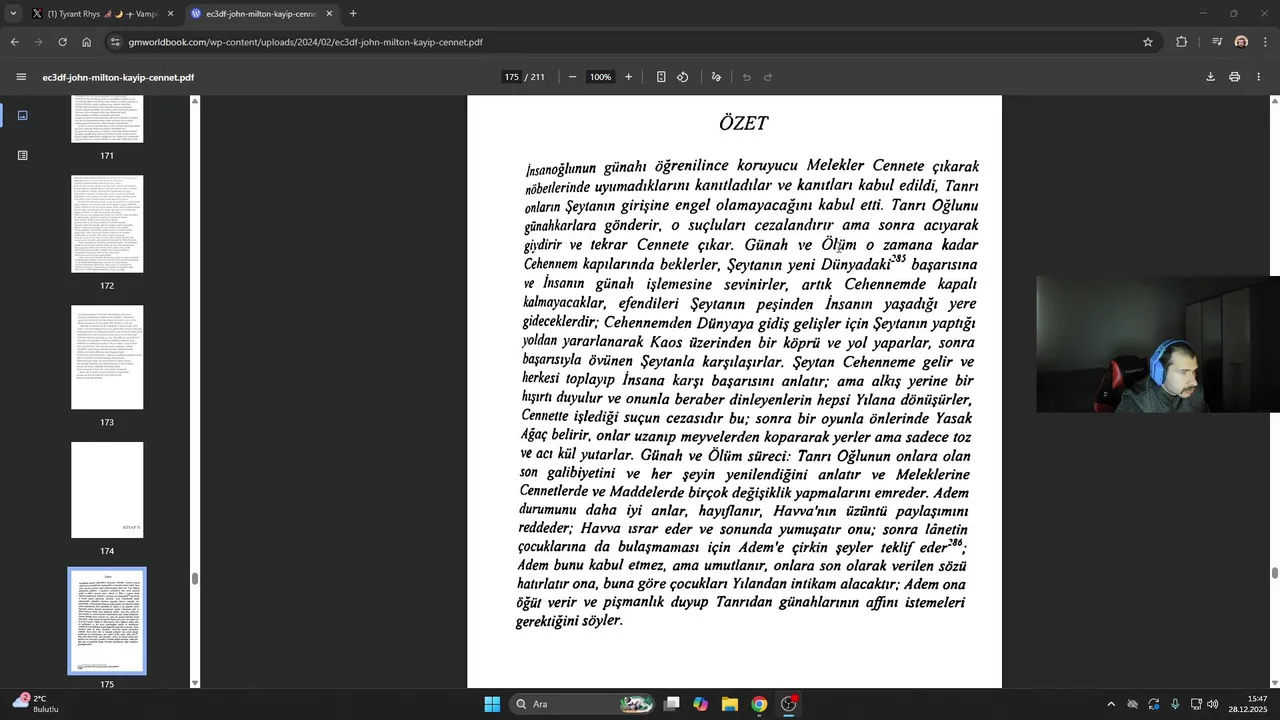
Task: Click the document scroll-up arrow
Action: click(1275, 101)
